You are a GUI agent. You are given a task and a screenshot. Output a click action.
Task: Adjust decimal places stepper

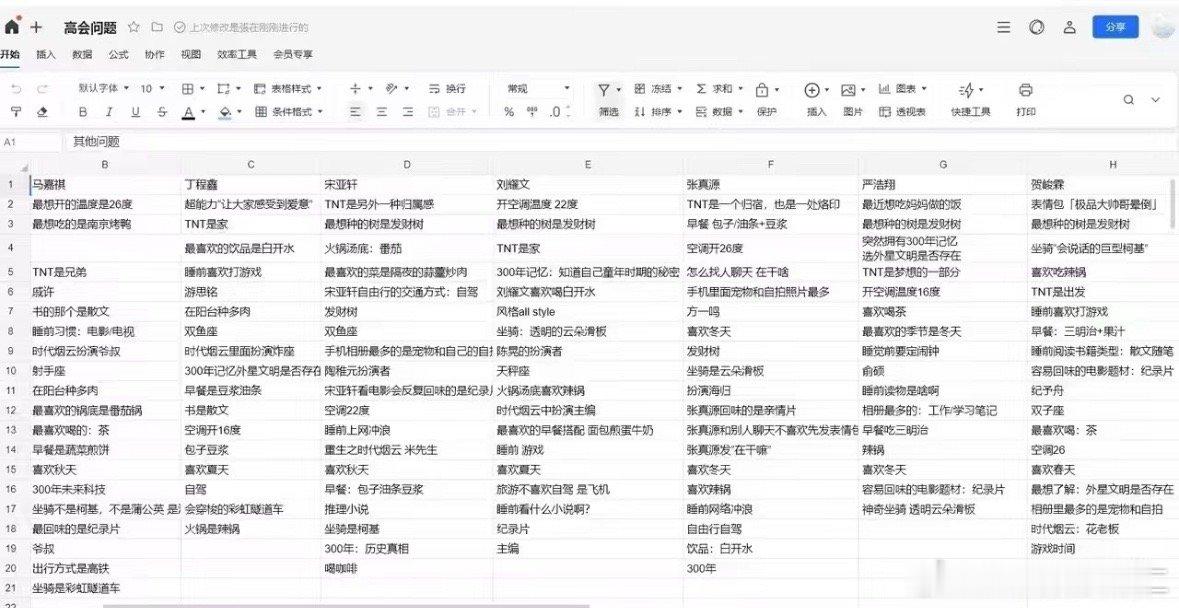point(559,111)
